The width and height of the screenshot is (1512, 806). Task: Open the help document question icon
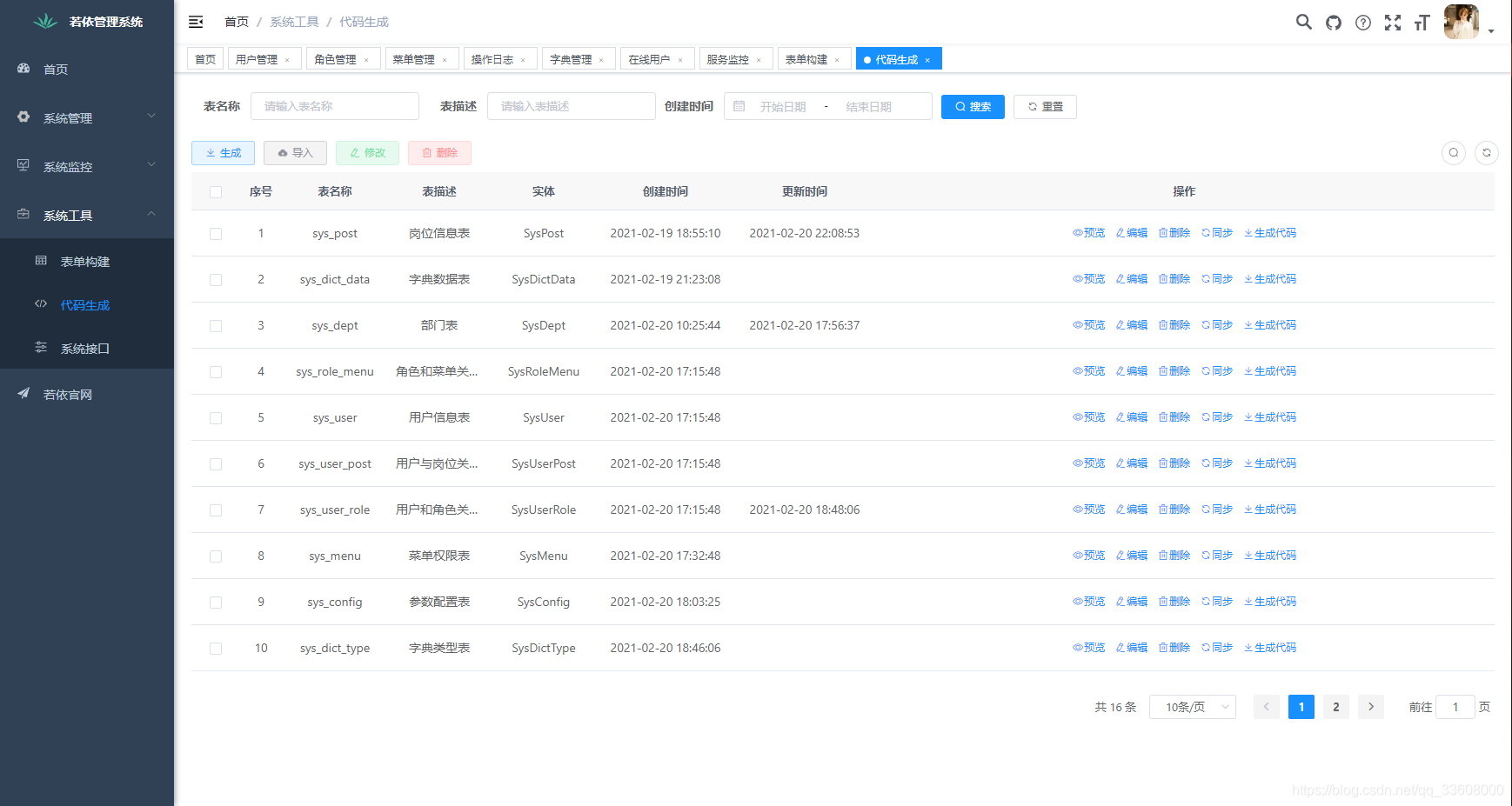click(x=1363, y=23)
